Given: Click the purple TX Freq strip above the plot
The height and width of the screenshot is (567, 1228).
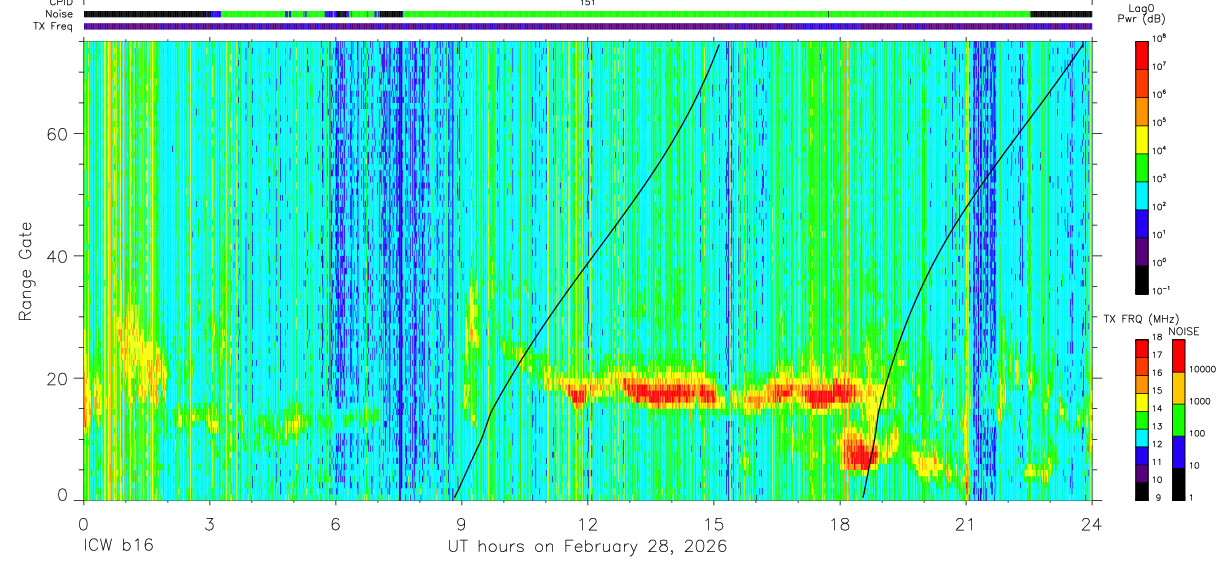Looking at the screenshot, I should pos(588,26).
